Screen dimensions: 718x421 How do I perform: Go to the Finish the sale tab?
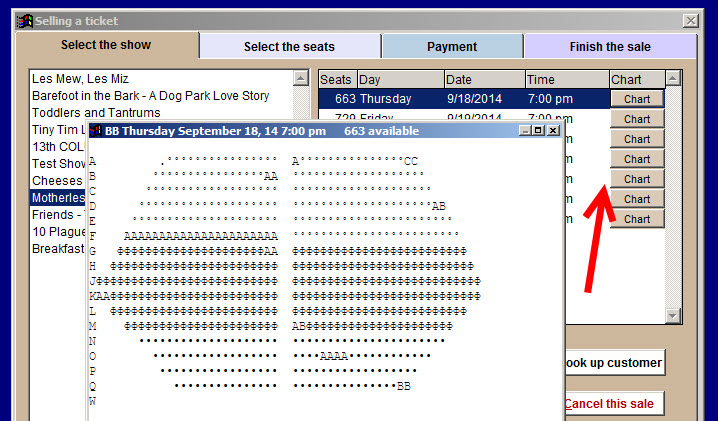(609, 47)
